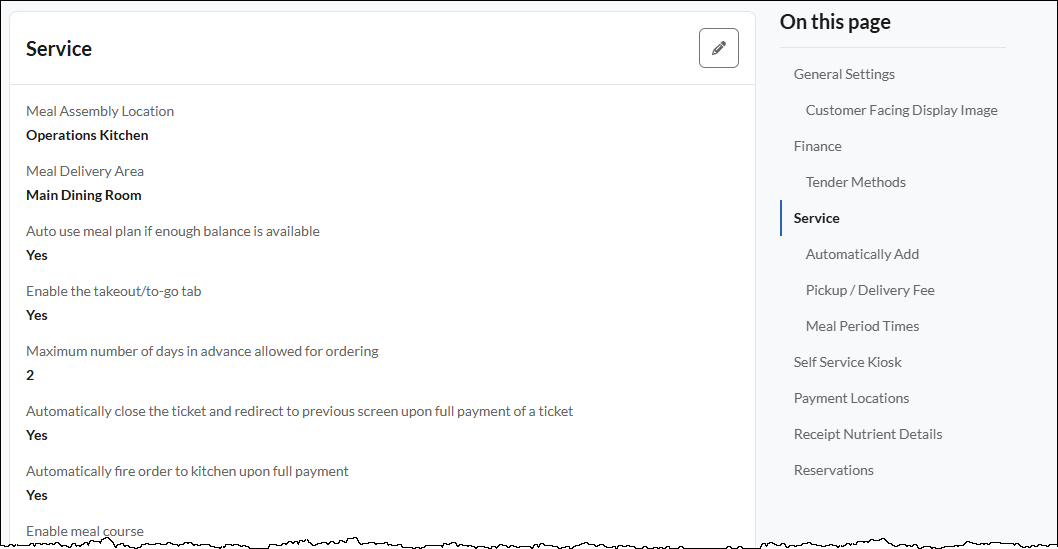Click 'Auto use meal plan if enough balance' label
The width and height of the screenshot is (1058, 549).
(173, 231)
